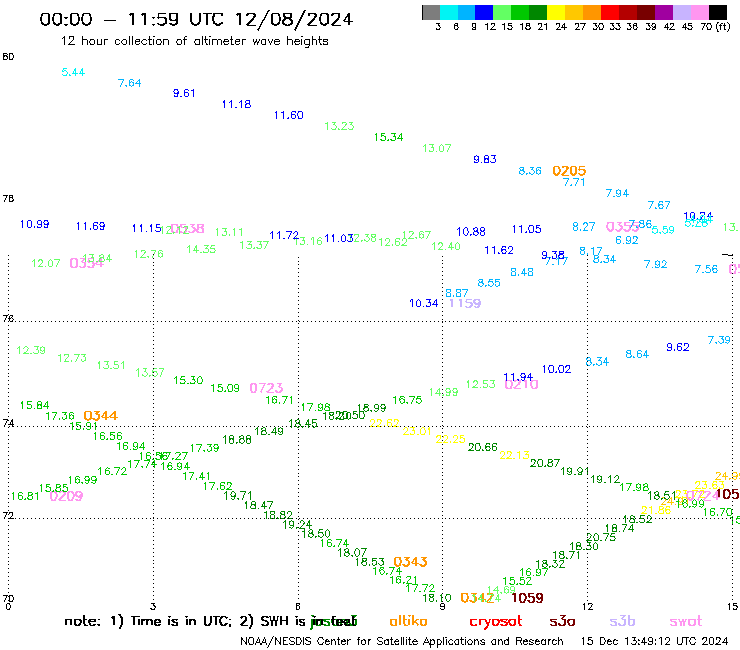Click the pink time label 0209

tap(66, 496)
